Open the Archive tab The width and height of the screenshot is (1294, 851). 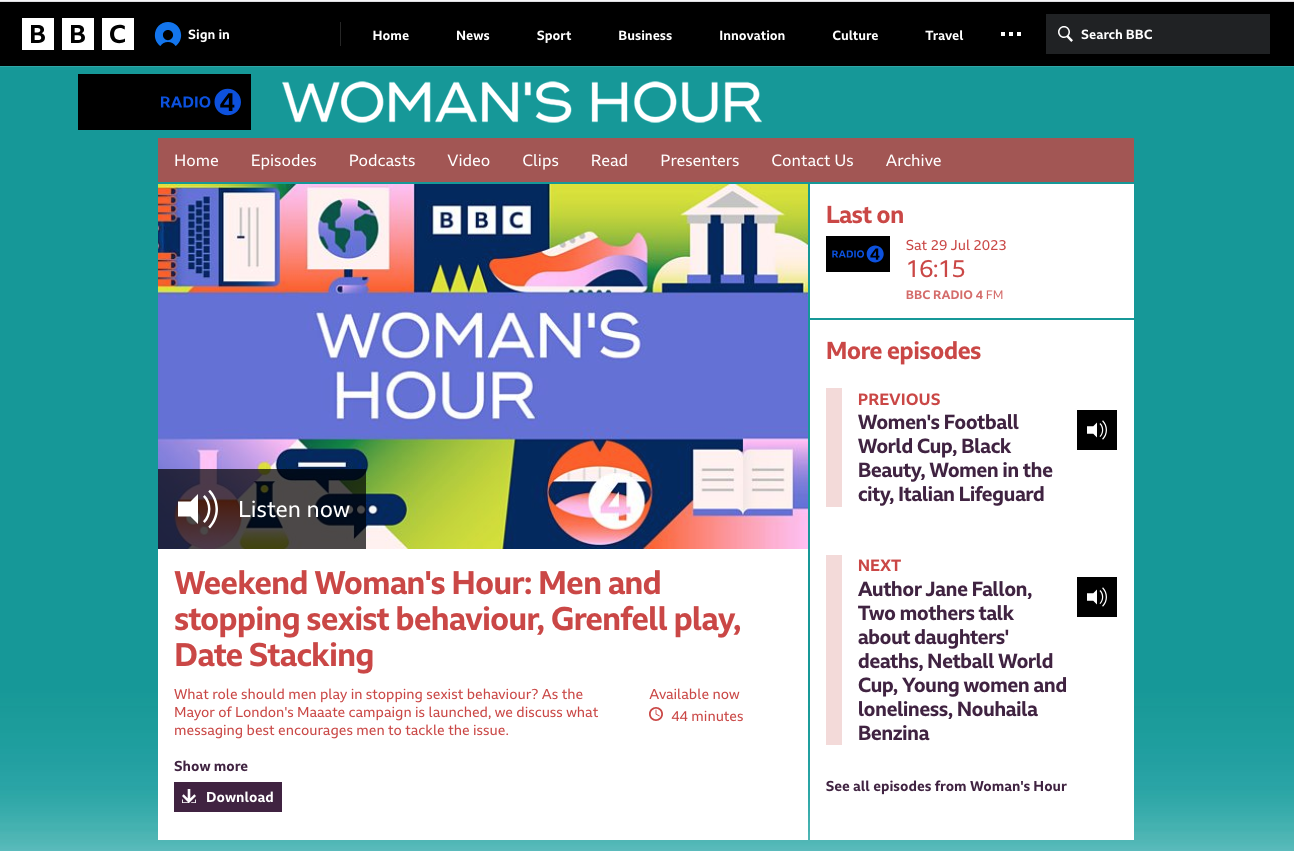point(913,160)
